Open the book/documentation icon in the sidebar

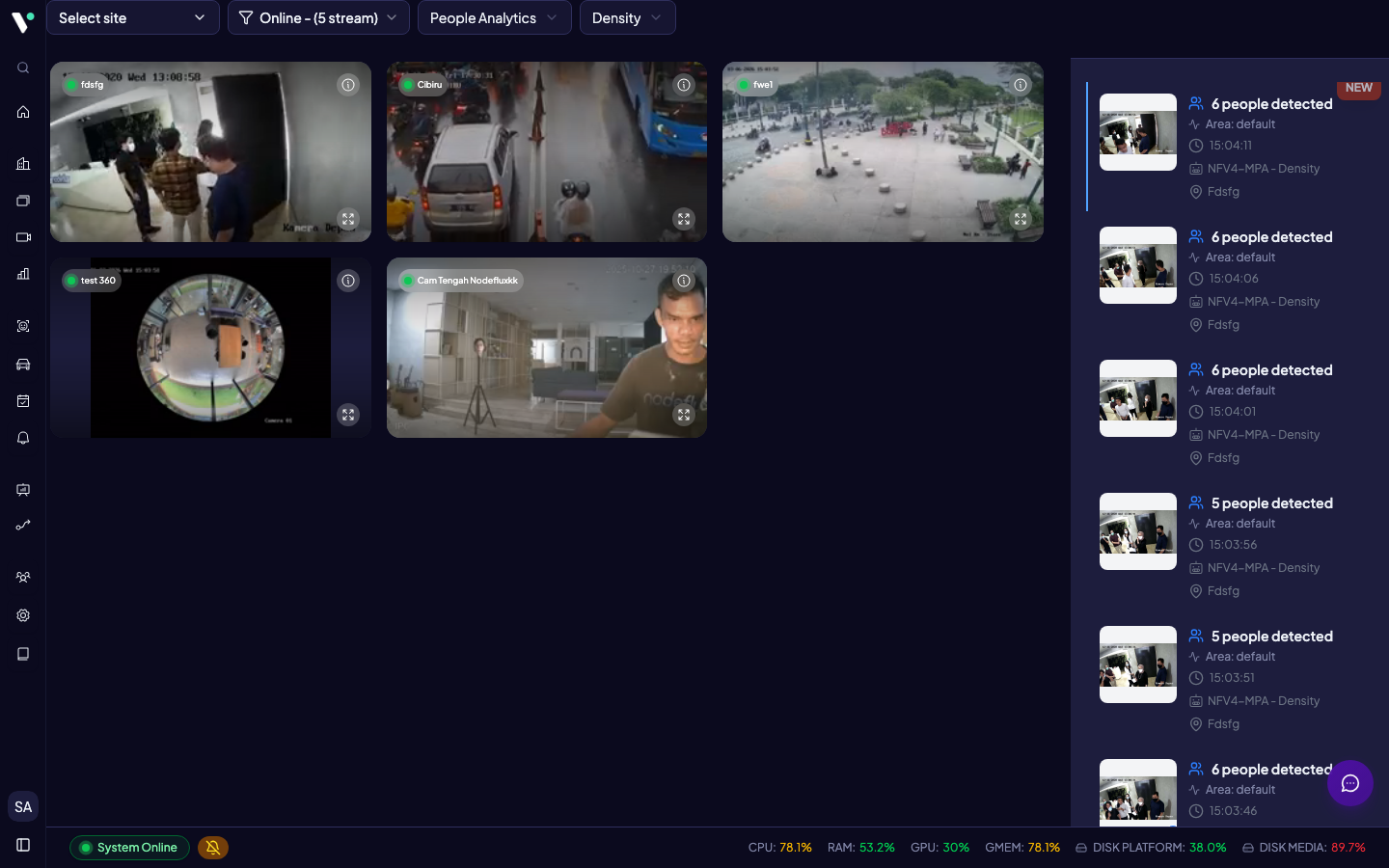click(23, 654)
